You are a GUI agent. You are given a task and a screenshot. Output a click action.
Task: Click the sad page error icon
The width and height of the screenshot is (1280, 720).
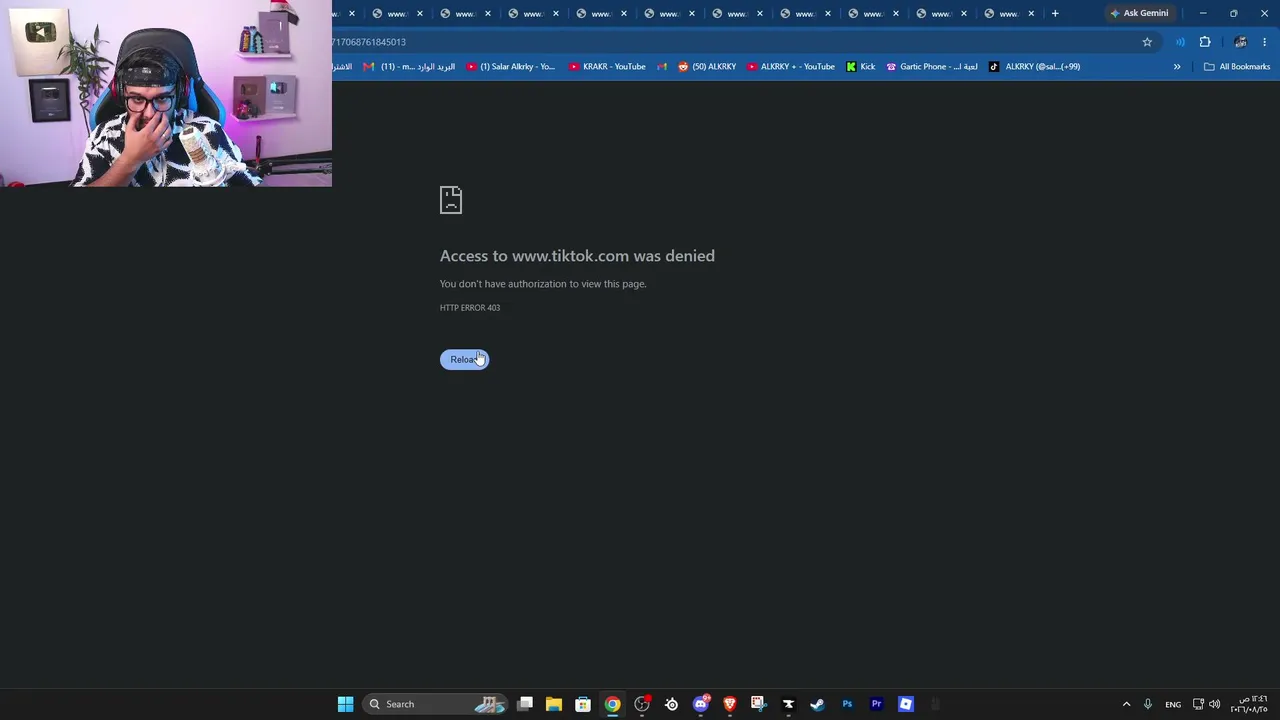tap(451, 200)
